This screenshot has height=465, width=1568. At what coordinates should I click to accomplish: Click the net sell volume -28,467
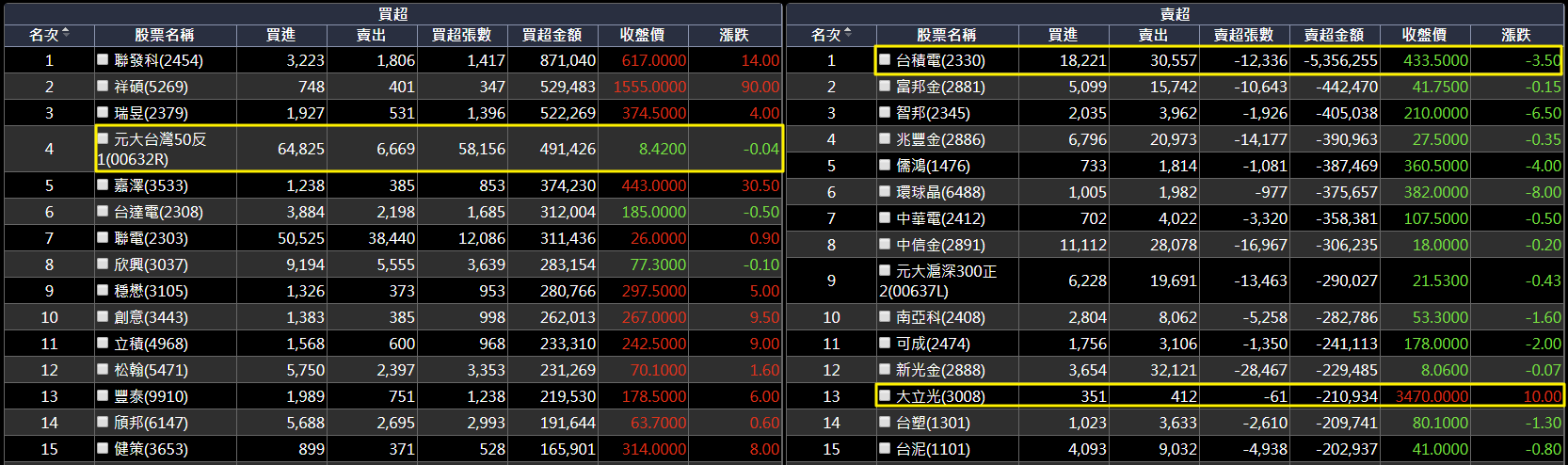pyautogui.click(x=1260, y=370)
